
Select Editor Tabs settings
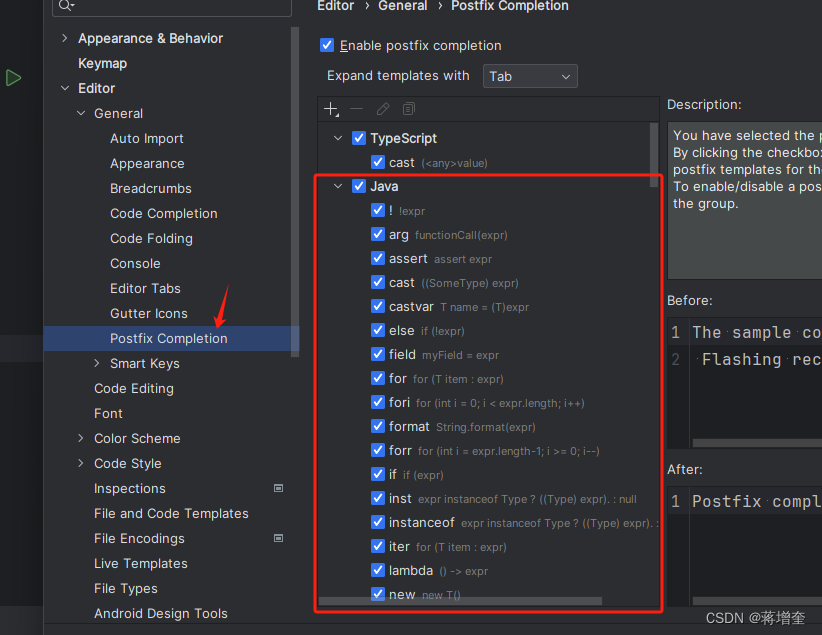pyautogui.click(x=145, y=288)
